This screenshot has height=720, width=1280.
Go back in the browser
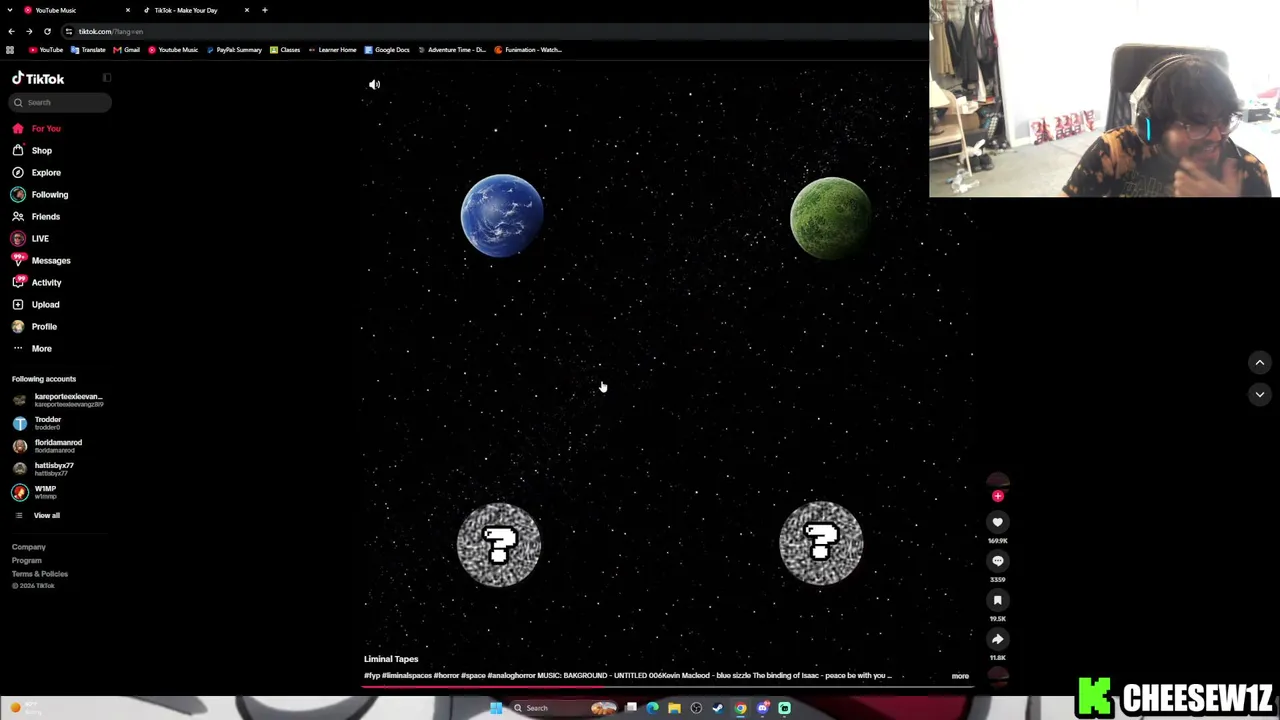click(x=12, y=31)
